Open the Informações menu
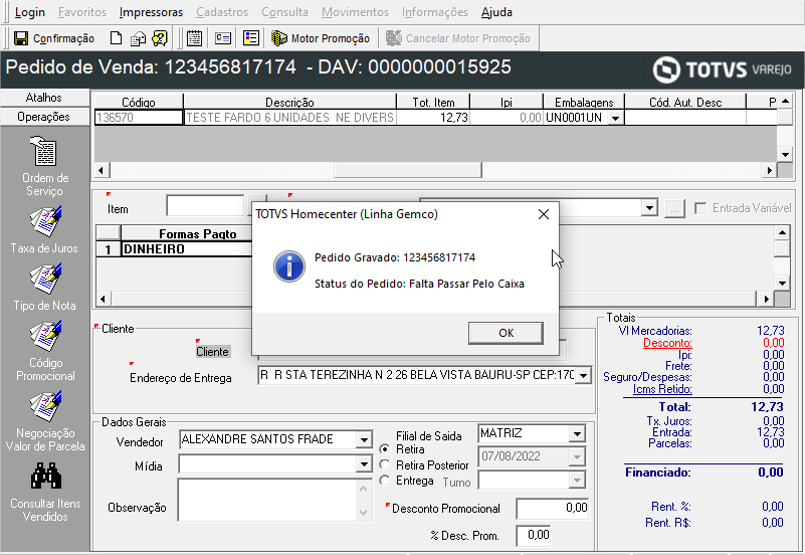The height and width of the screenshot is (555, 805). click(435, 12)
